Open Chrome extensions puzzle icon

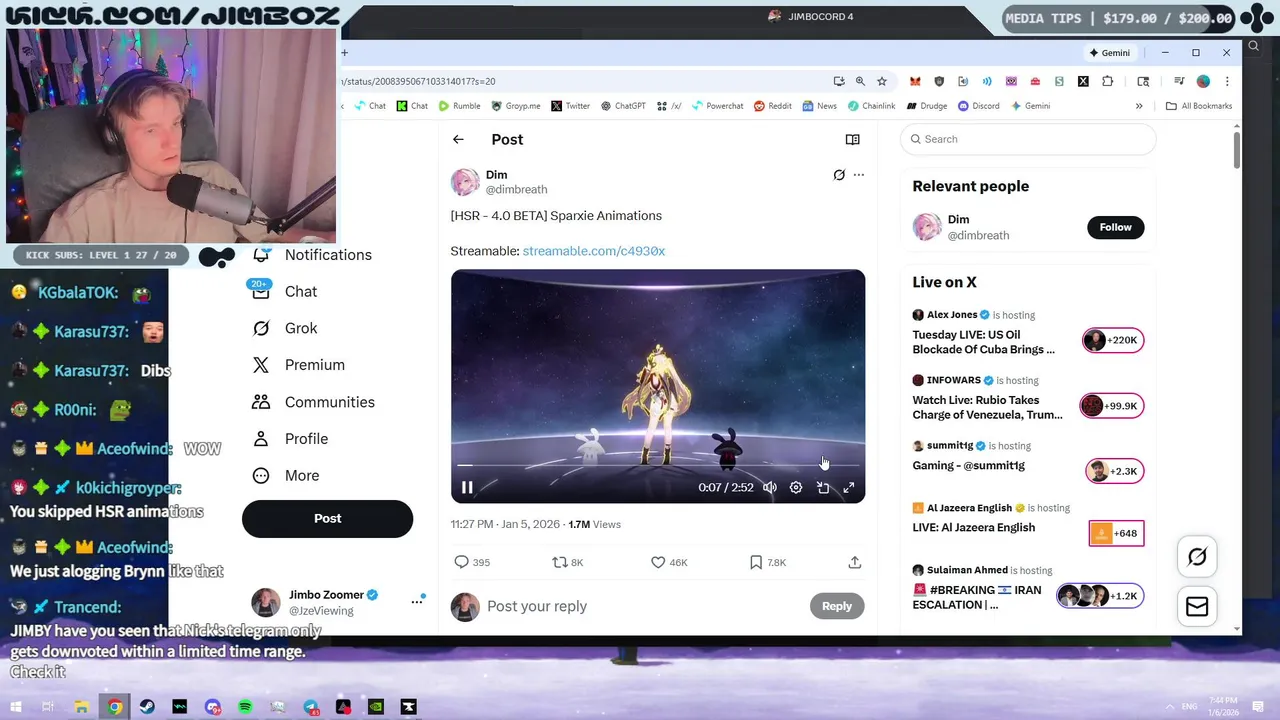(1107, 81)
